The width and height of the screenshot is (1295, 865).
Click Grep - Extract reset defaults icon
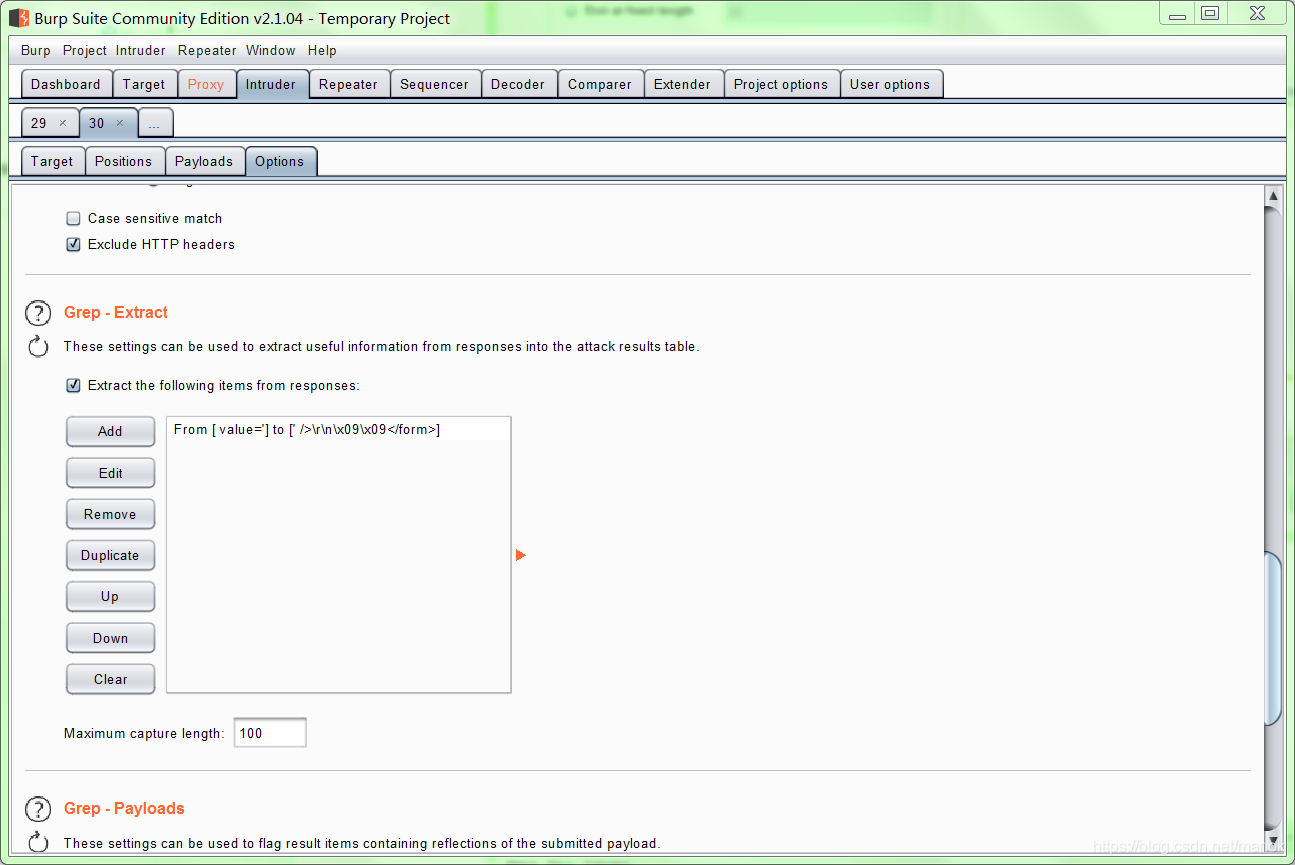(38, 347)
